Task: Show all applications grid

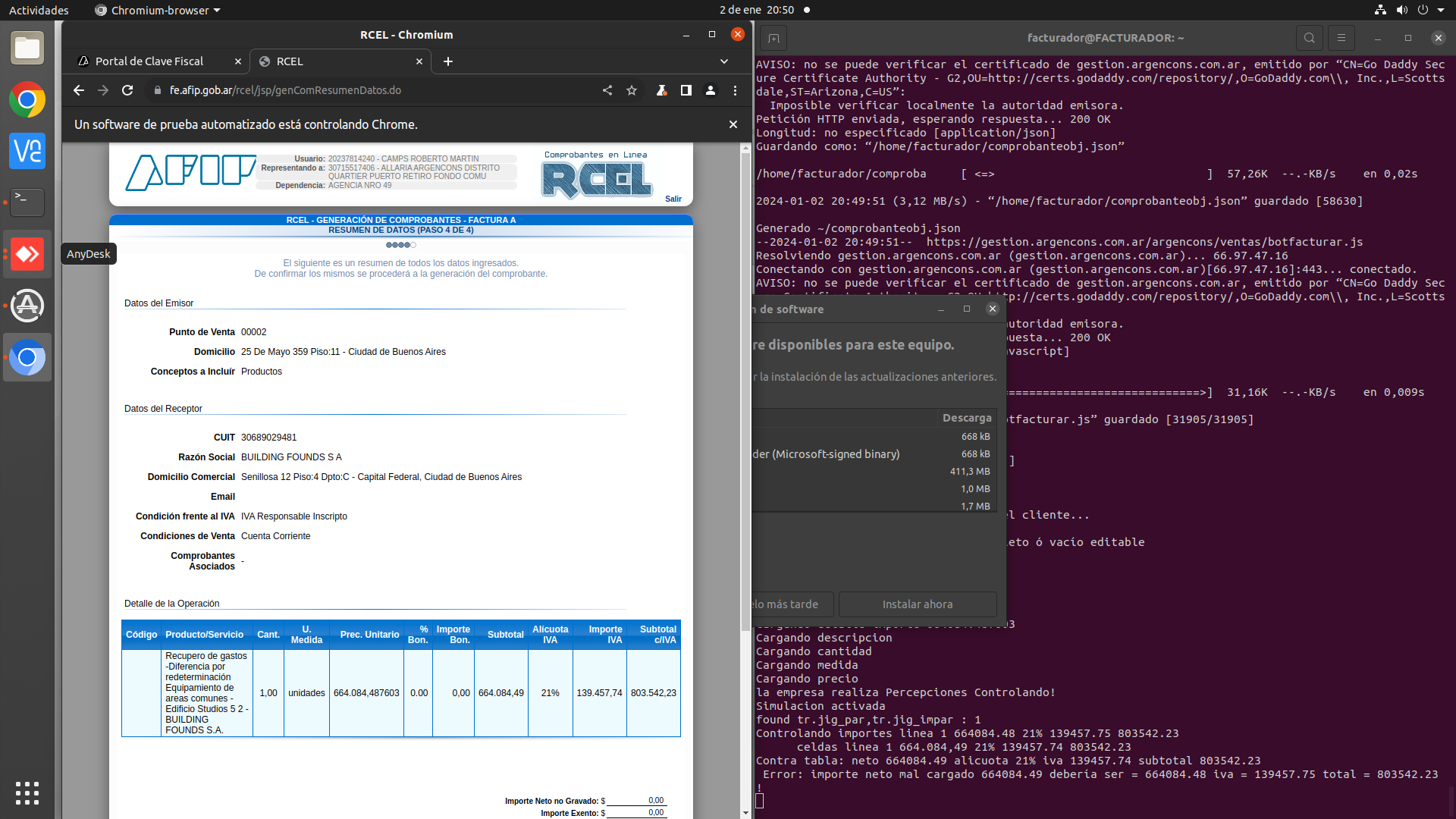Action: pos(27,792)
